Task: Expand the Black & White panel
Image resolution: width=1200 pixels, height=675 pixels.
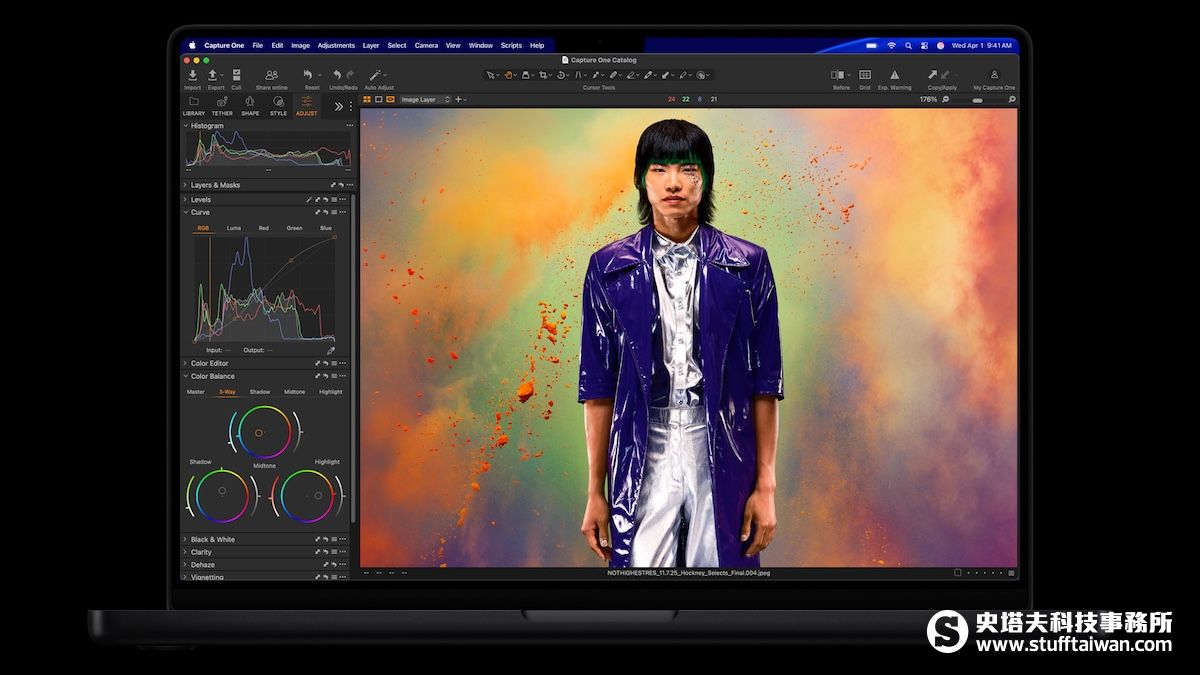Action: pos(212,539)
